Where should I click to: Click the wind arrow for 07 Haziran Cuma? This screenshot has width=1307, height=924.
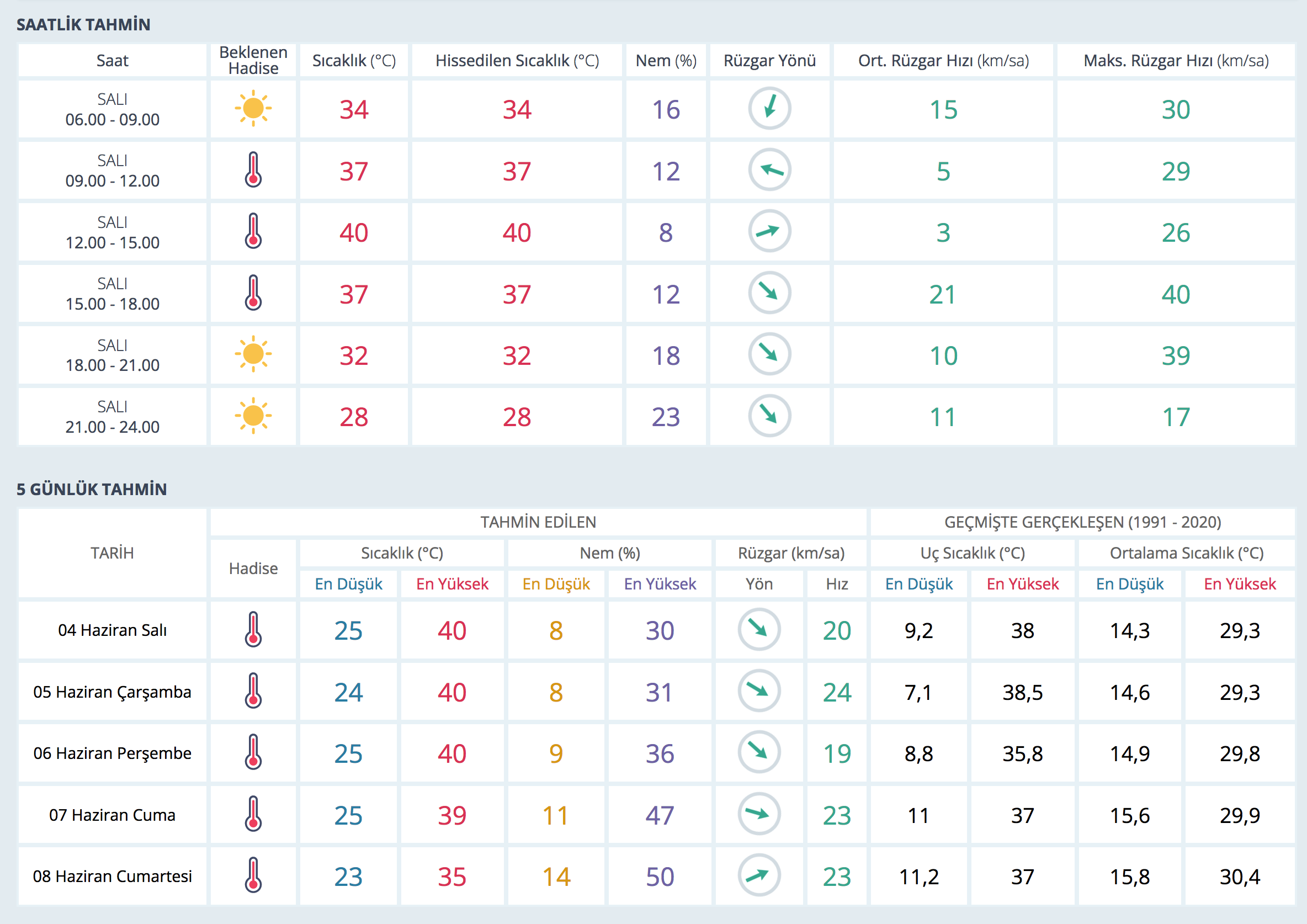tap(759, 814)
